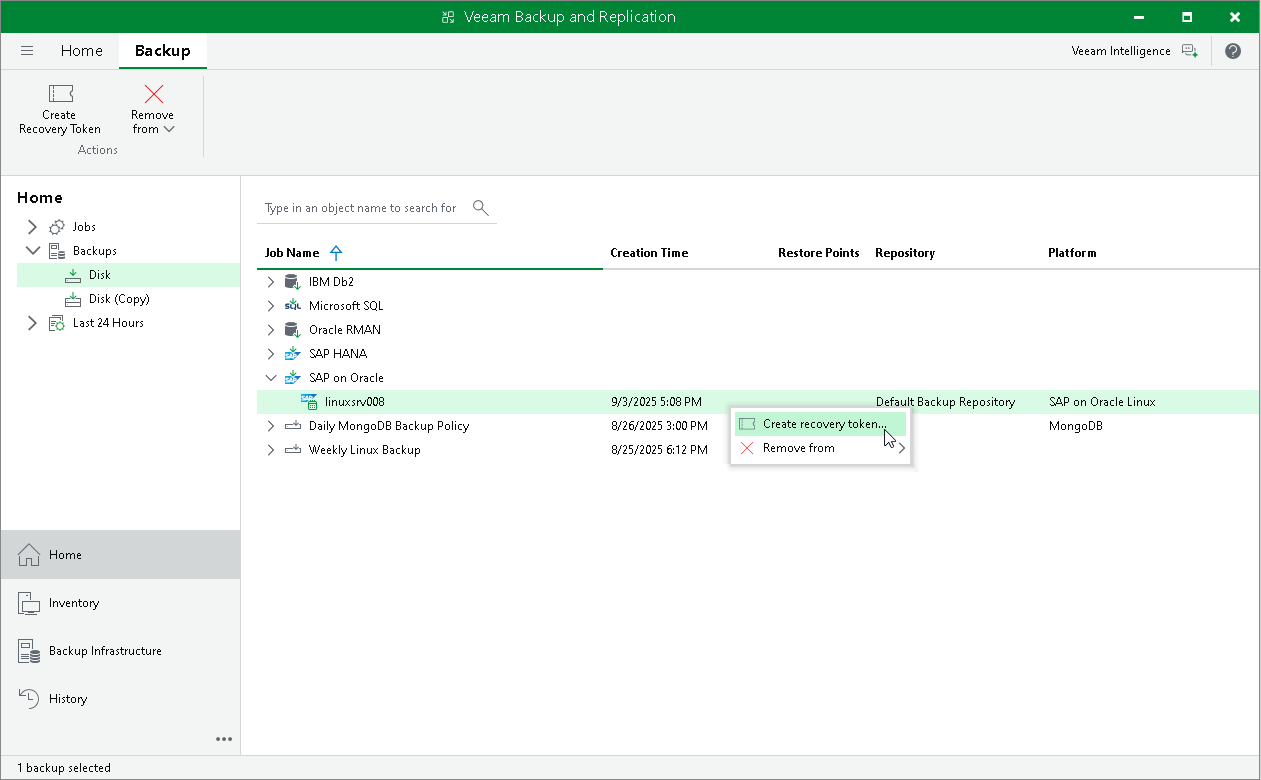Click the linuxsrv008 backup icon

coord(309,402)
